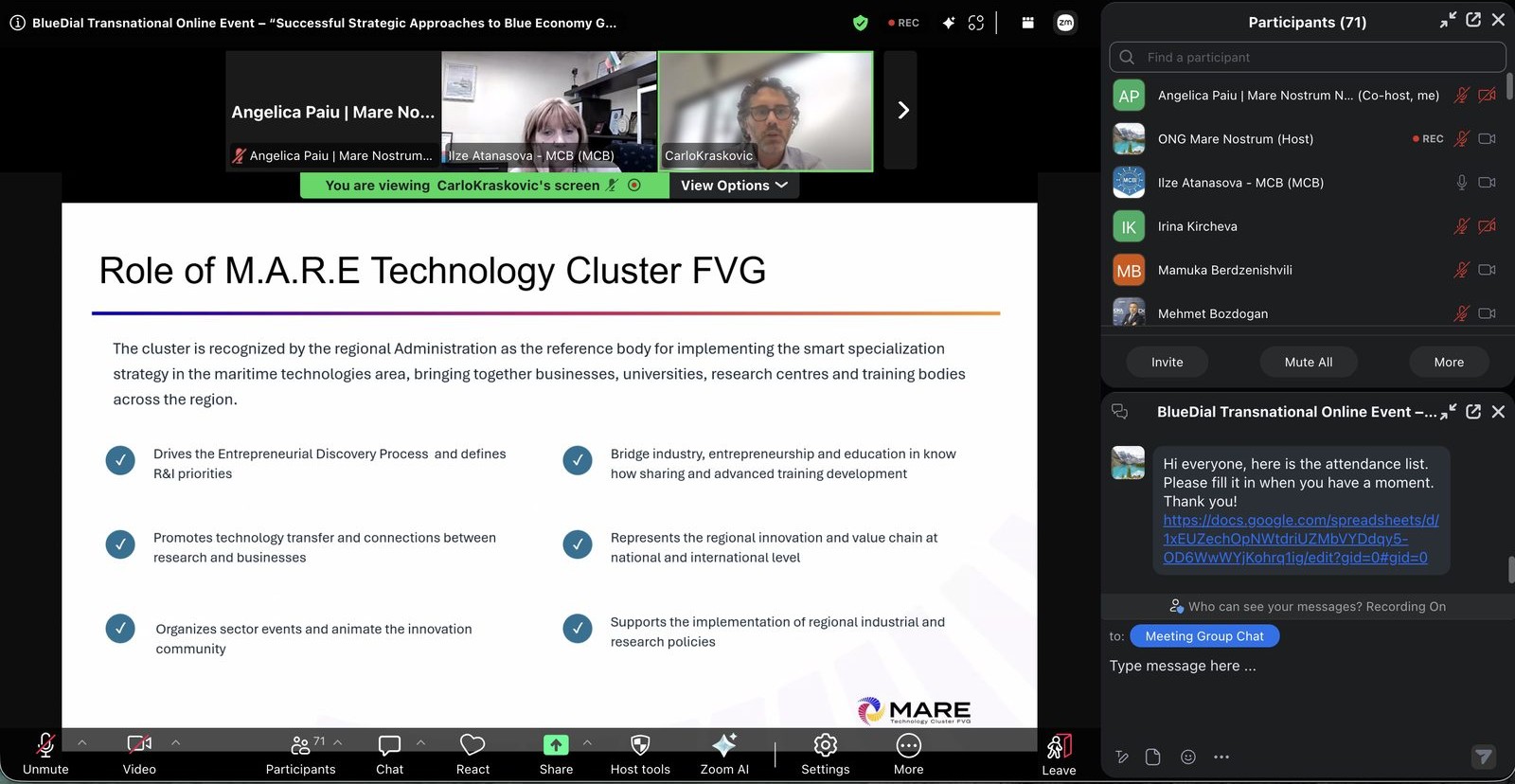Image resolution: width=1515 pixels, height=784 pixels.
Task: Click the green encryption shield icon
Action: (x=860, y=23)
